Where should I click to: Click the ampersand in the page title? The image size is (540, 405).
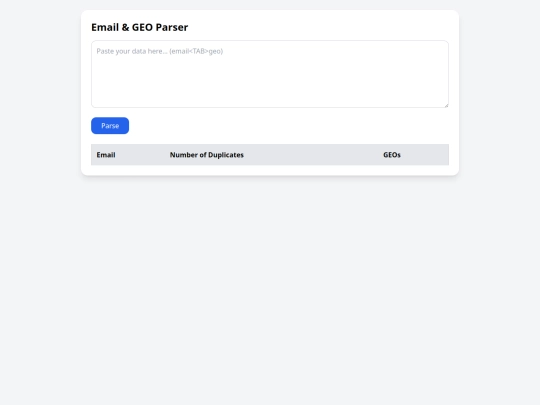pos(125,27)
